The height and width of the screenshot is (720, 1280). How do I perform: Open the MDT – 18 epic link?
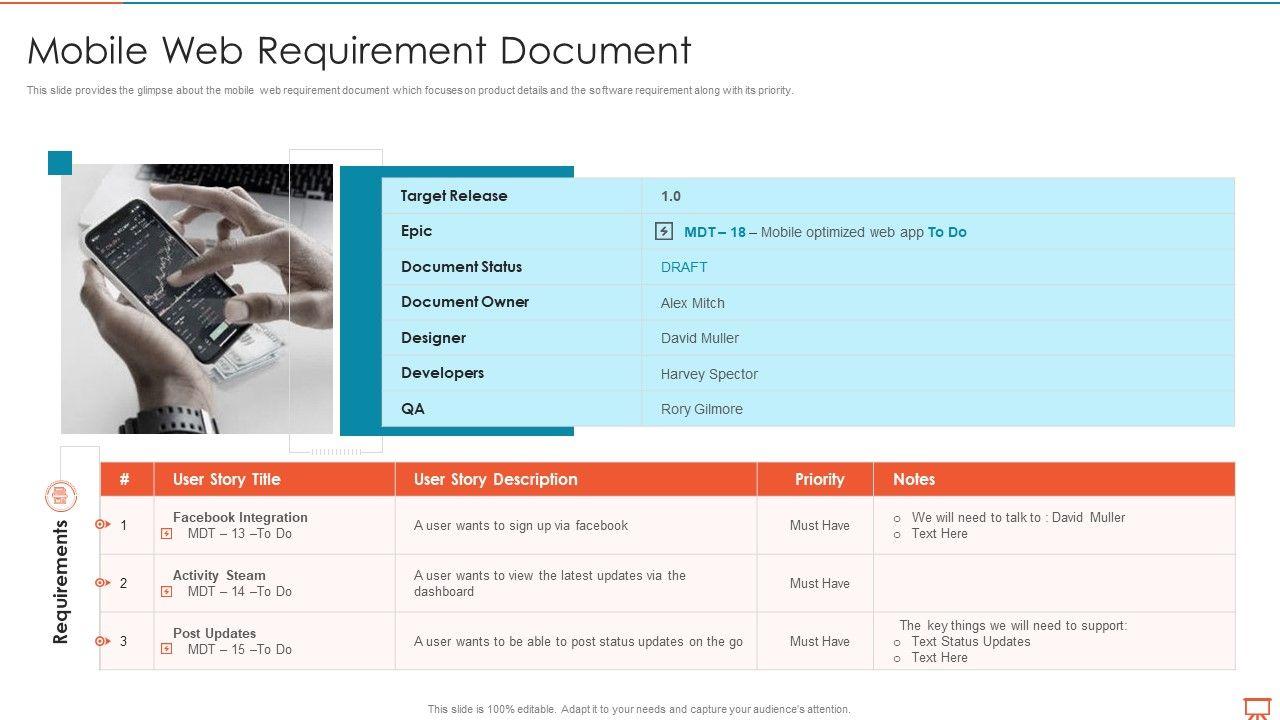pyautogui.click(x=714, y=232)
